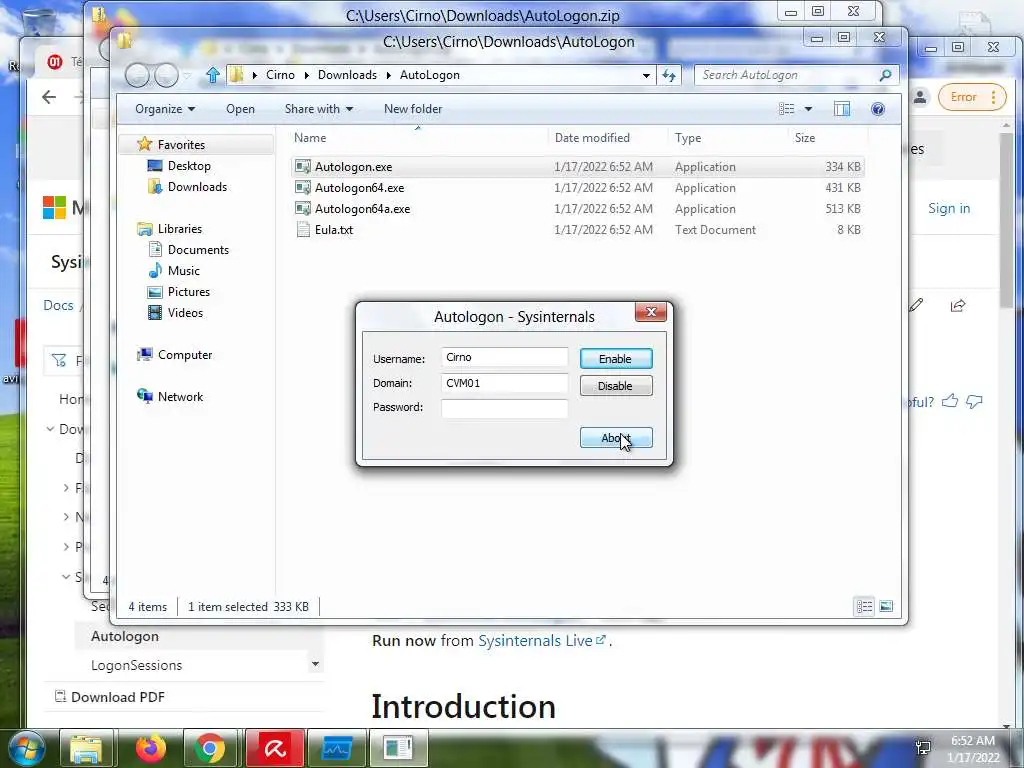Select the Autologon.exe file icon
1024x768 pixels.
pyautogui.click(x=302, y=167)
